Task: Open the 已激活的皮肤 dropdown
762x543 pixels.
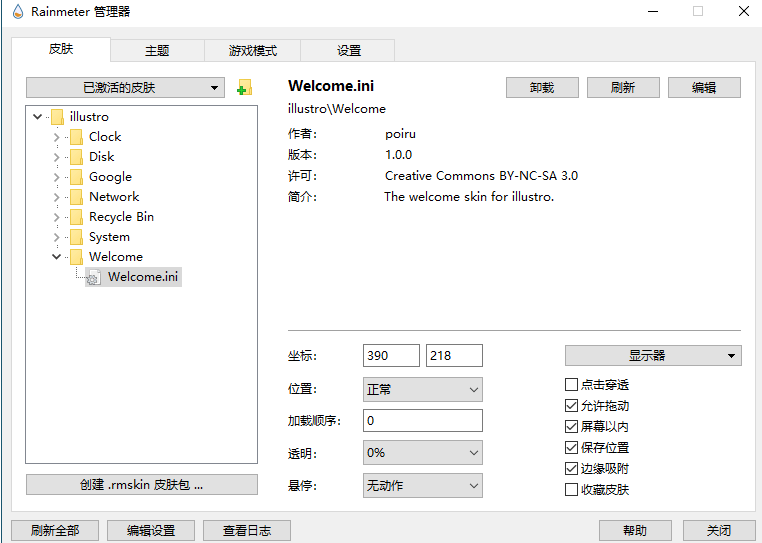Action: [x=125, y=88]
